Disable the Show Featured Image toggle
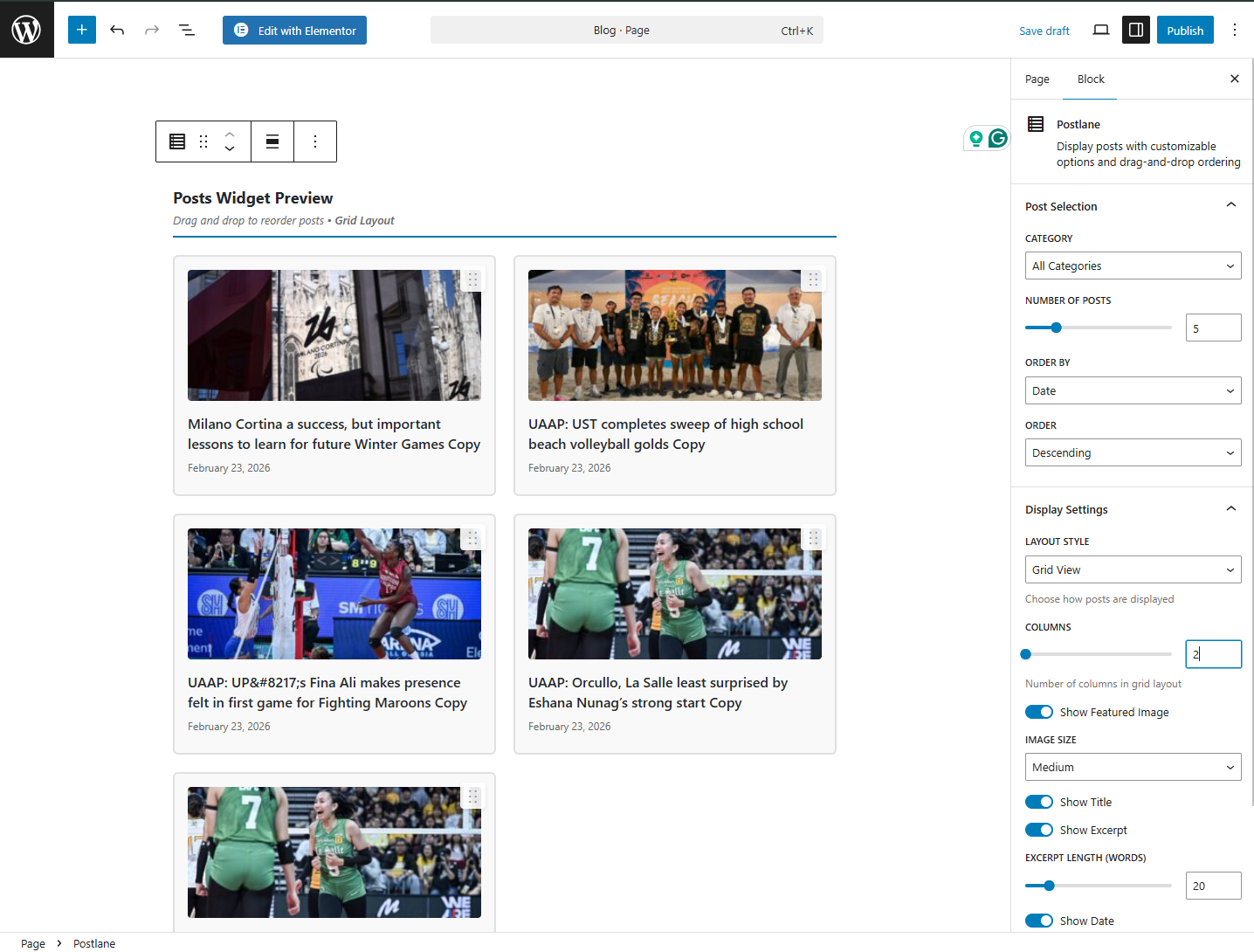Screen dimensions: 1254x952 click(x=1038, y=712)
